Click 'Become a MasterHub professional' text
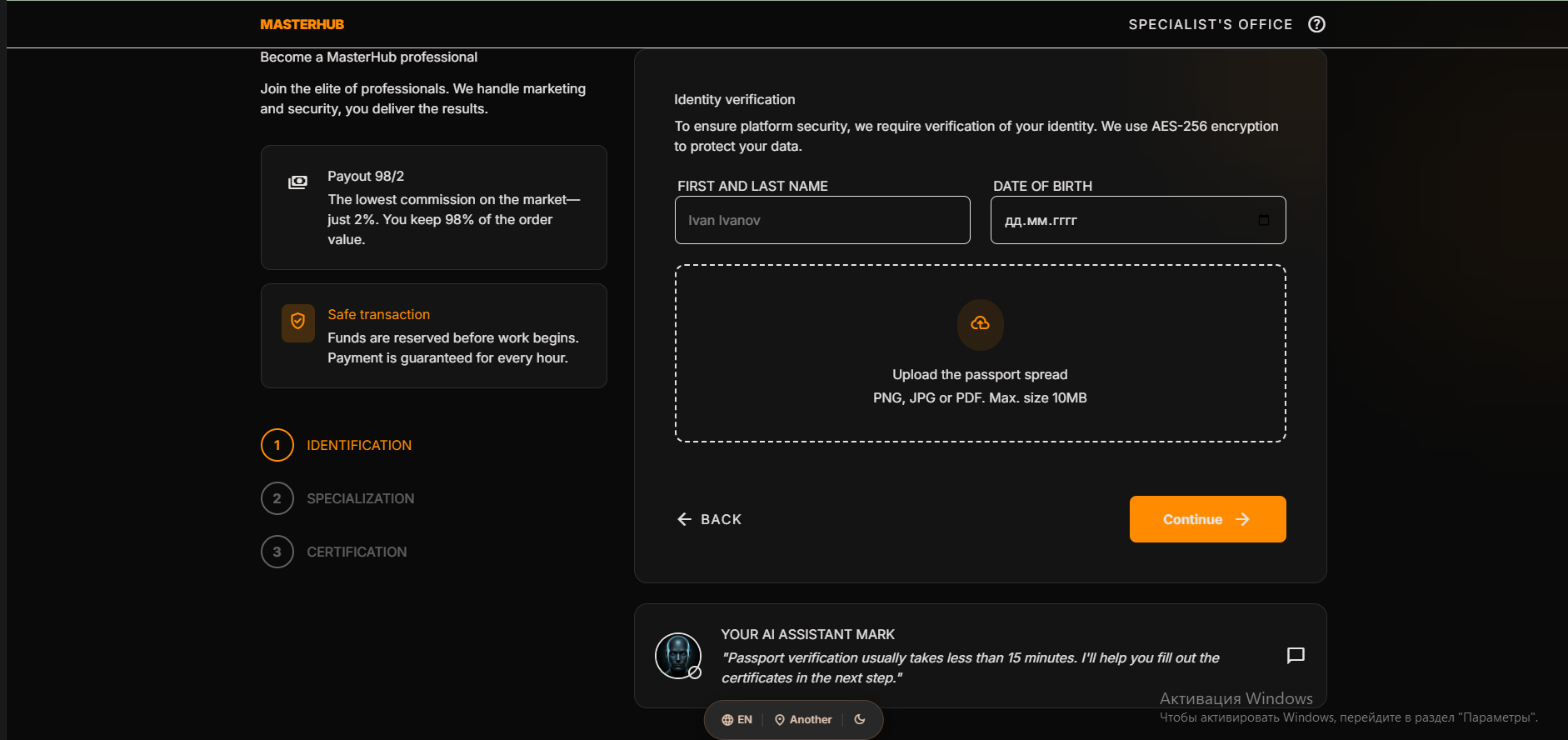This screenshot has width=1568, height=740. pos(368,57)
